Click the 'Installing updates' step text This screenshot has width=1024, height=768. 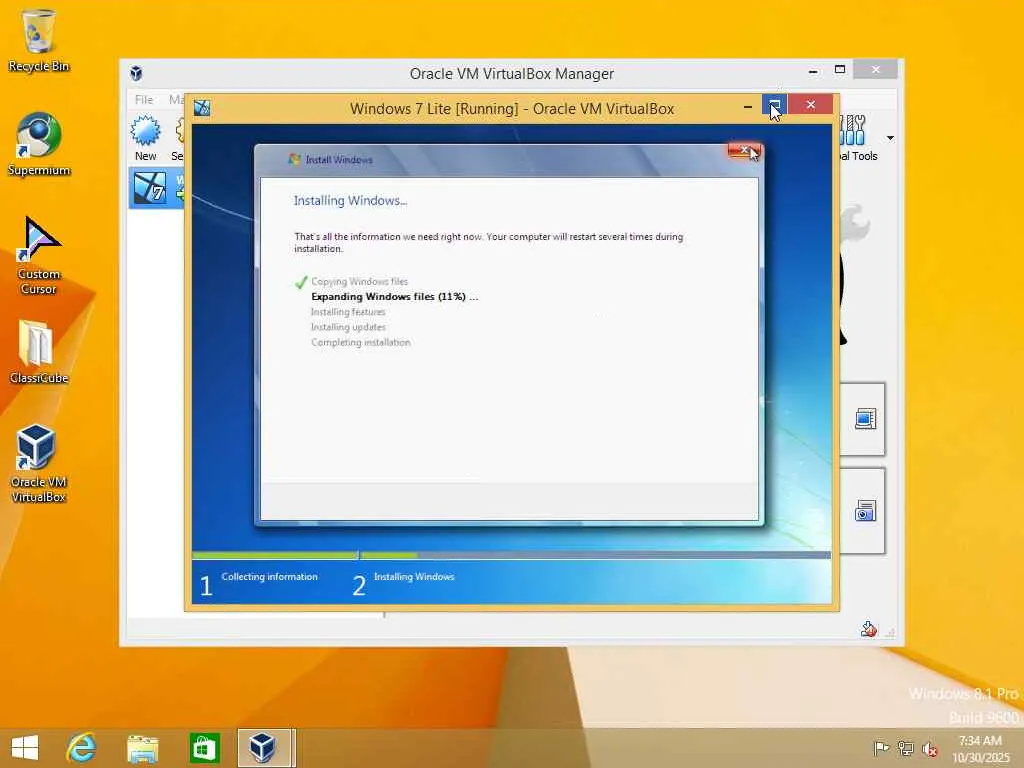(x=348, y=327)
